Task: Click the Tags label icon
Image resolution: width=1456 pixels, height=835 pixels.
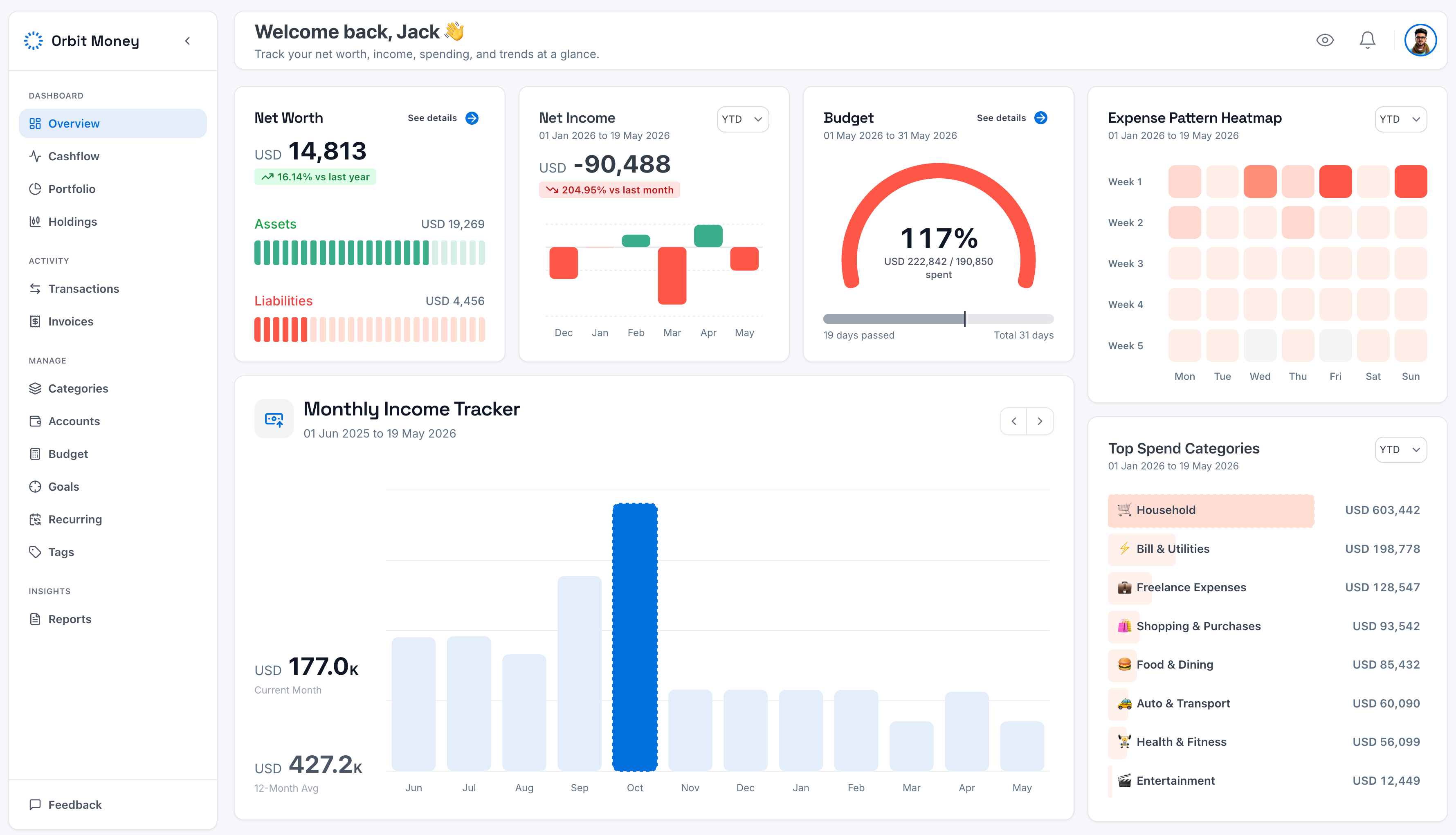Action: pyautogui.click(x=35, y=552)
